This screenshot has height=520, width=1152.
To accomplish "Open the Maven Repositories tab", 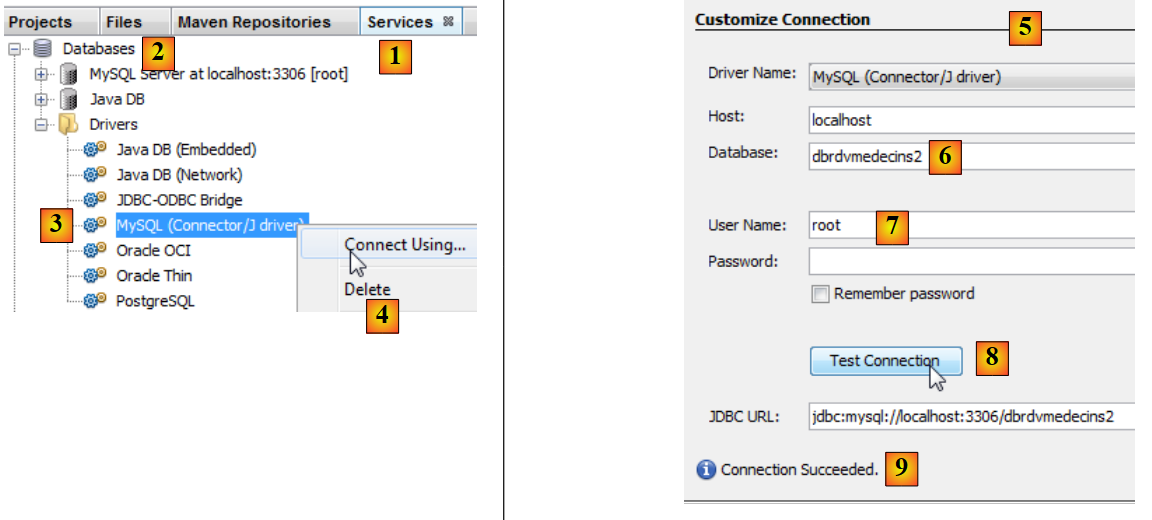I will [254, 22].
